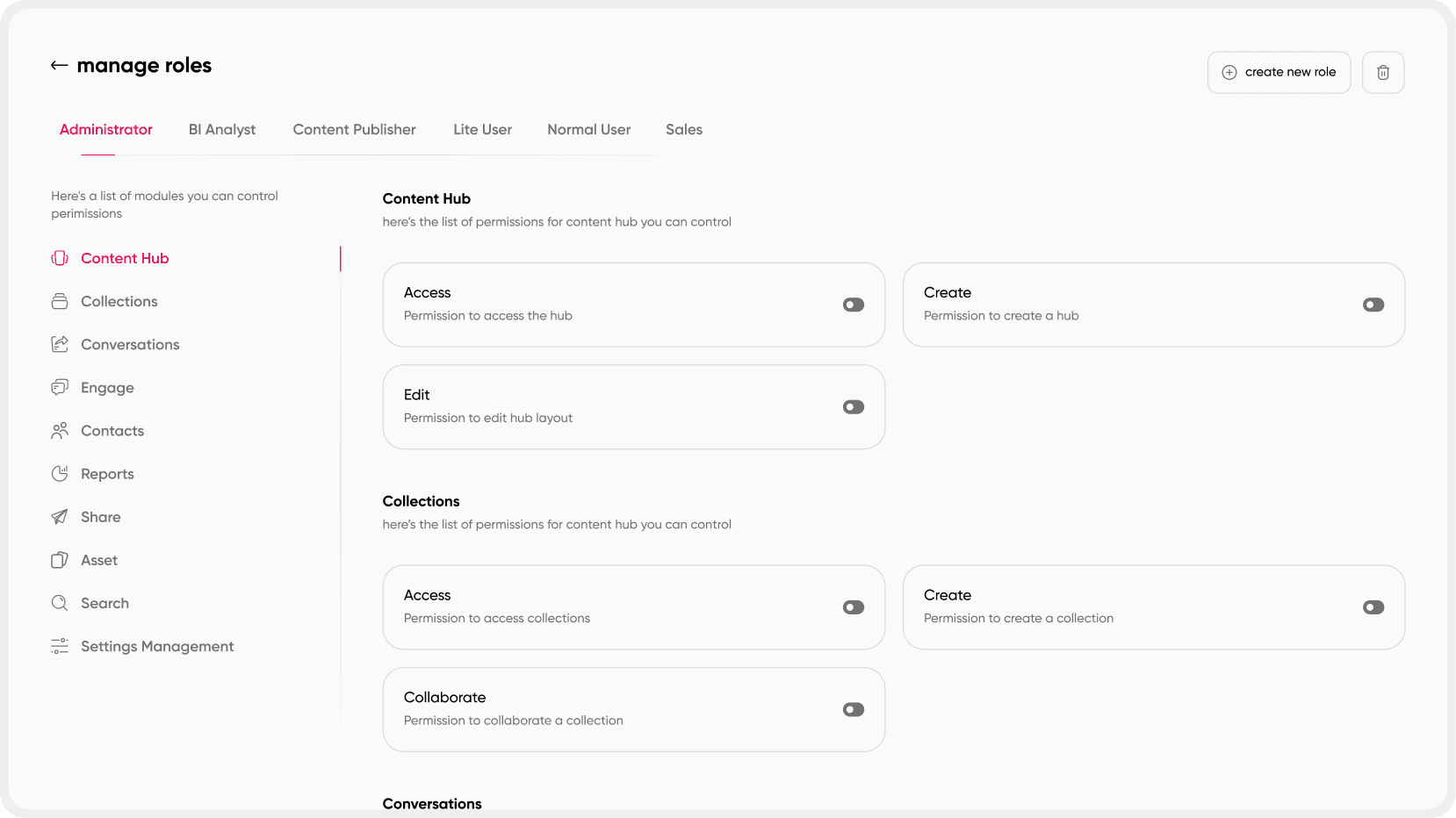Toggle create a collection permission
1456x818 pixels.
click(x=1373, y=607)
